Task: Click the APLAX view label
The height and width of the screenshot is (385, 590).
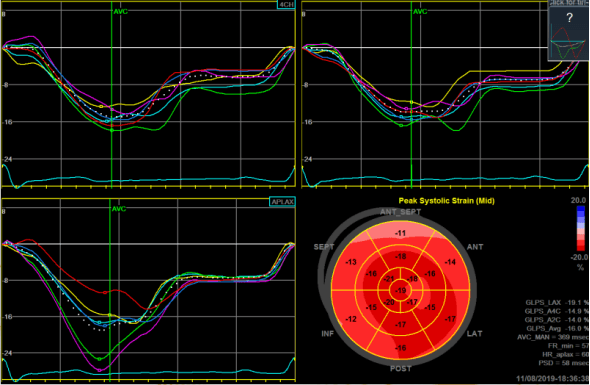Action: [x=283, y=202]
